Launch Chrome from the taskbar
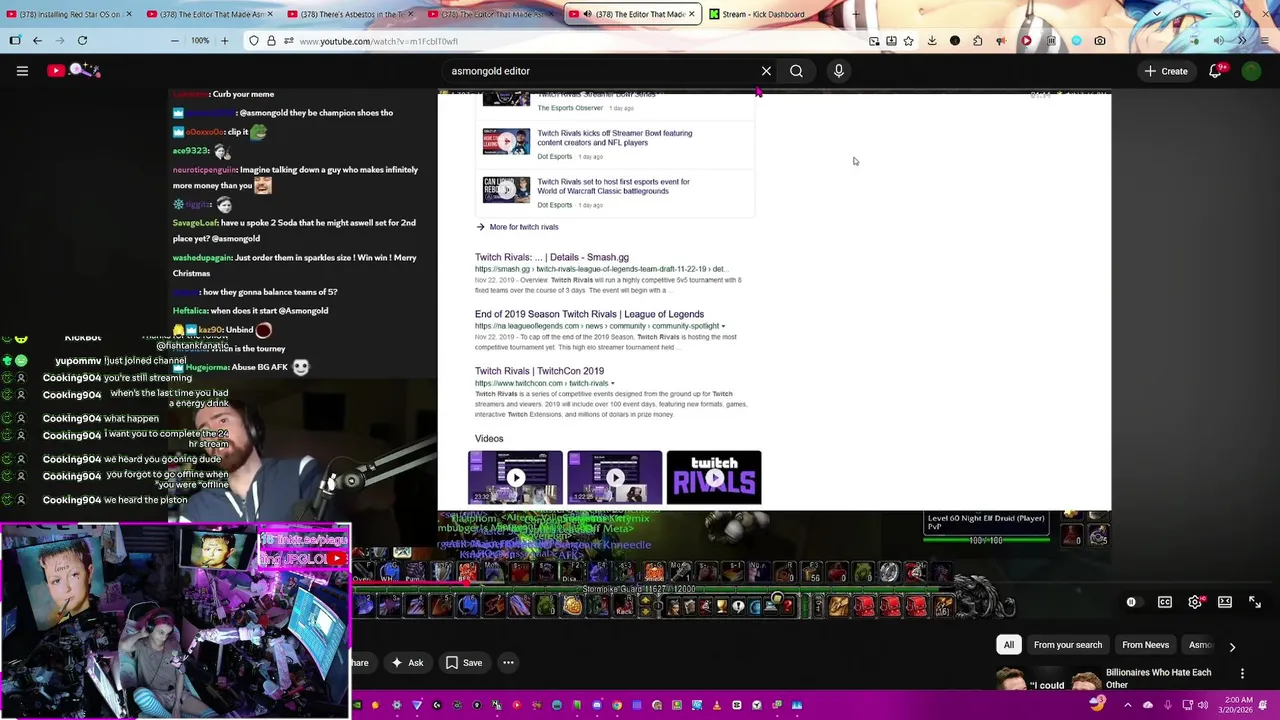This screenshot has height=720, width=1280. 617,705
